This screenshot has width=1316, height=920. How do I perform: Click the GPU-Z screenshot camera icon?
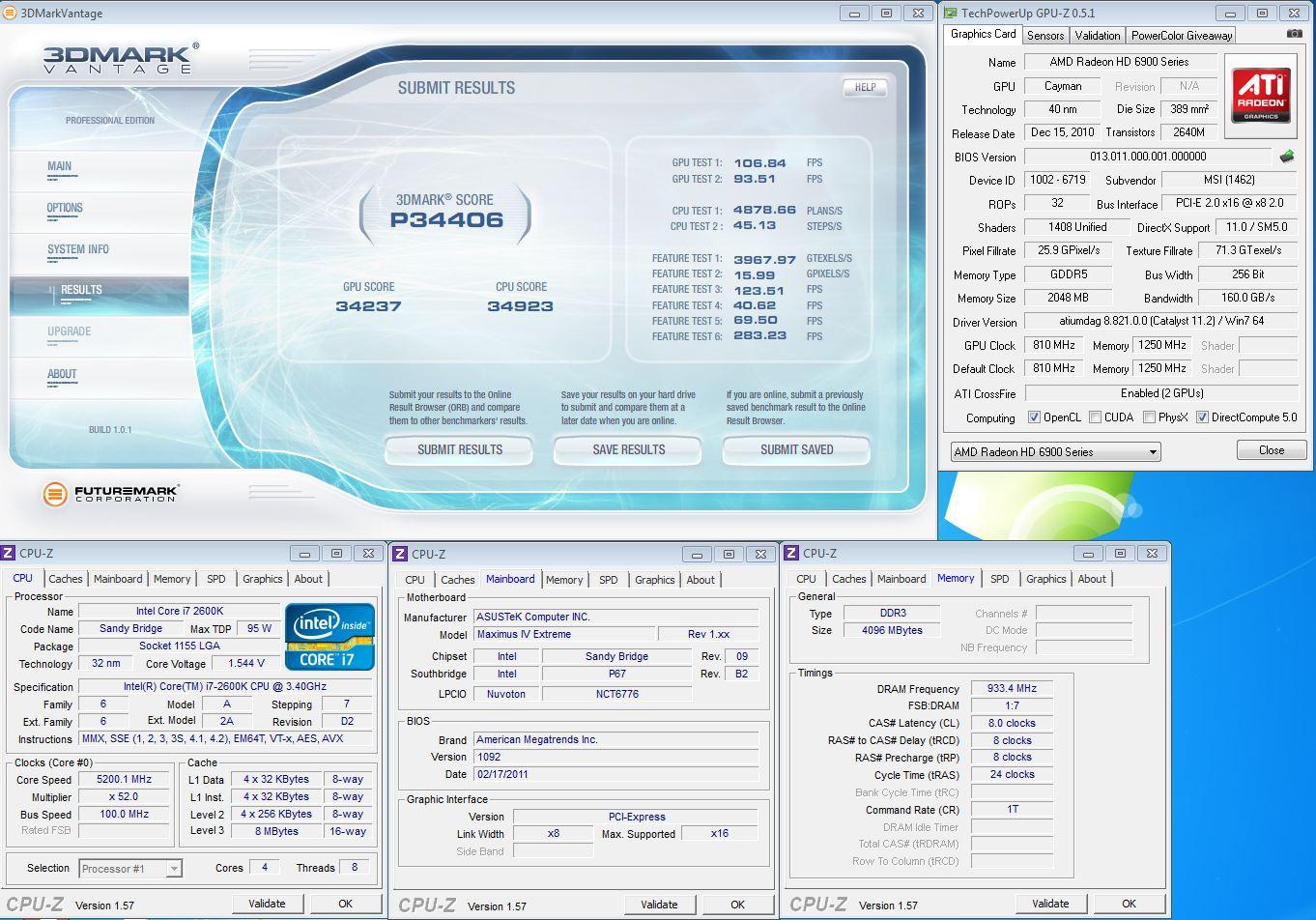(x=1294, y=34)
